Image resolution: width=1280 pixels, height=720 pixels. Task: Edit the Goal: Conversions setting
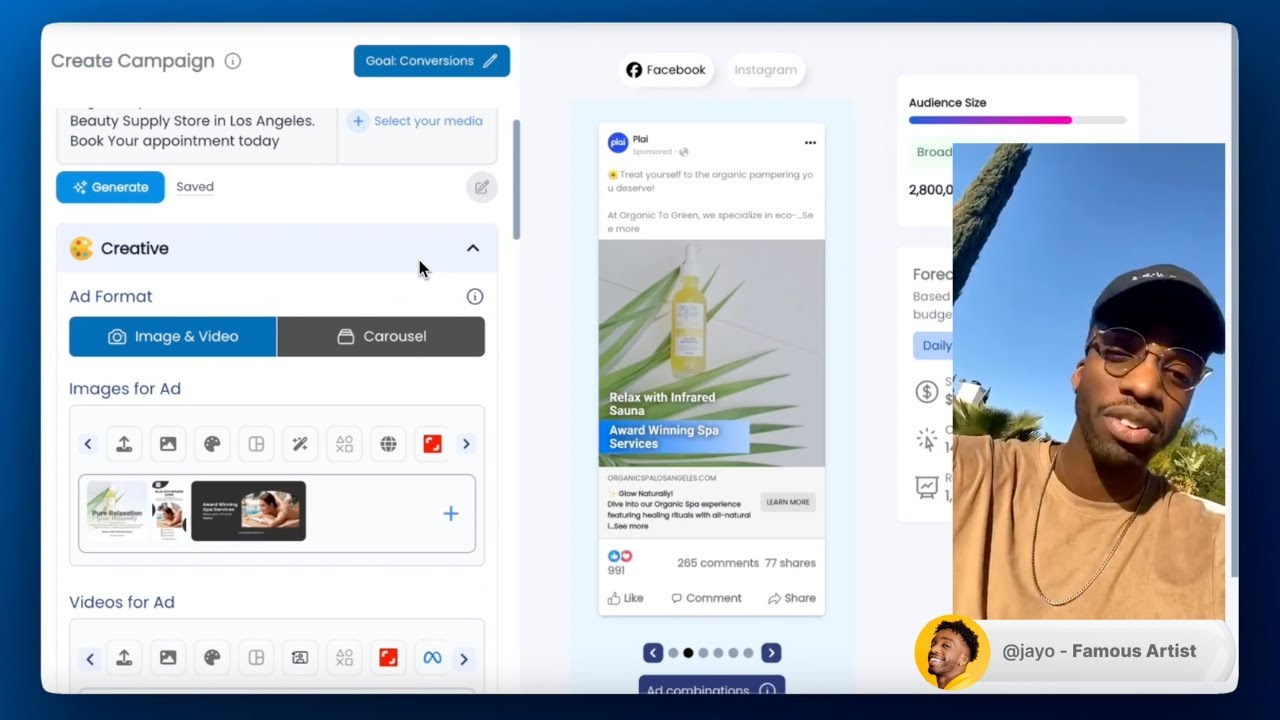coord(431,61)
